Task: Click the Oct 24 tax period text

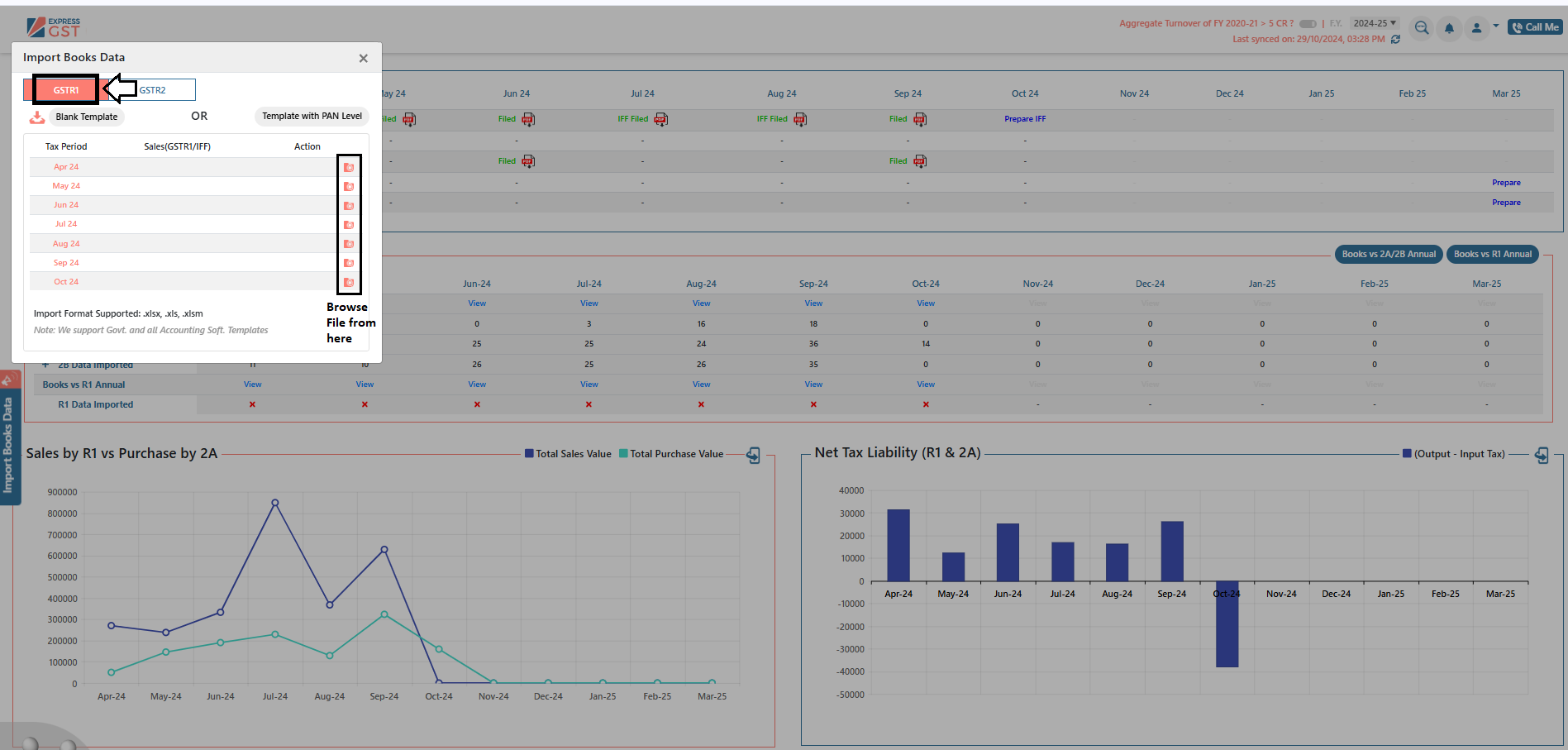Action: point(66,282)
